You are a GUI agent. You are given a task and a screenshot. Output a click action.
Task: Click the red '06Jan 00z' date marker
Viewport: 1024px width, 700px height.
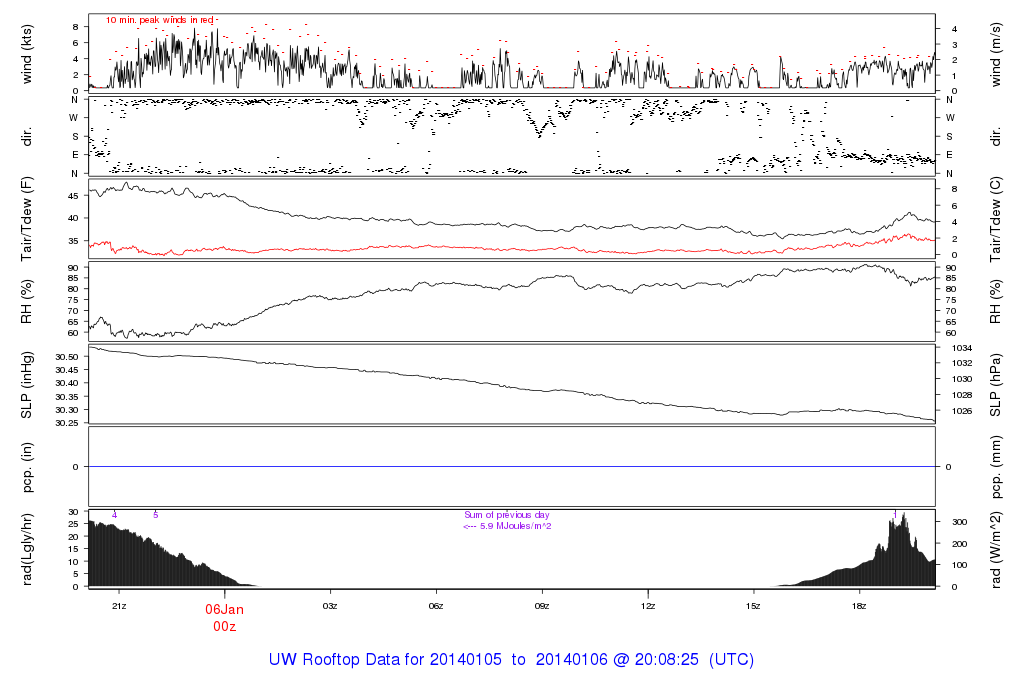[224, 617]
